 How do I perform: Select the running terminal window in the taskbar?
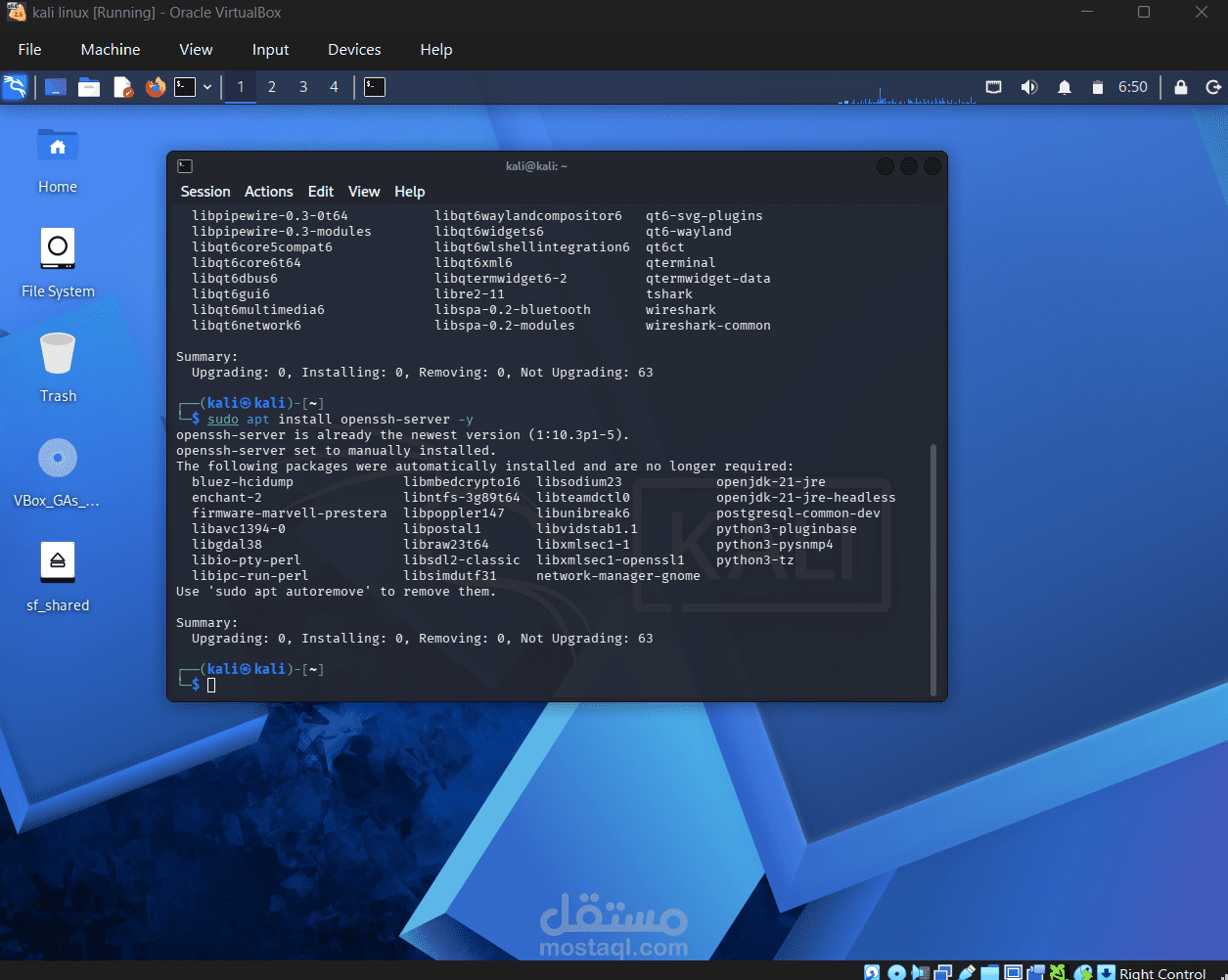[x=374, y=87]
